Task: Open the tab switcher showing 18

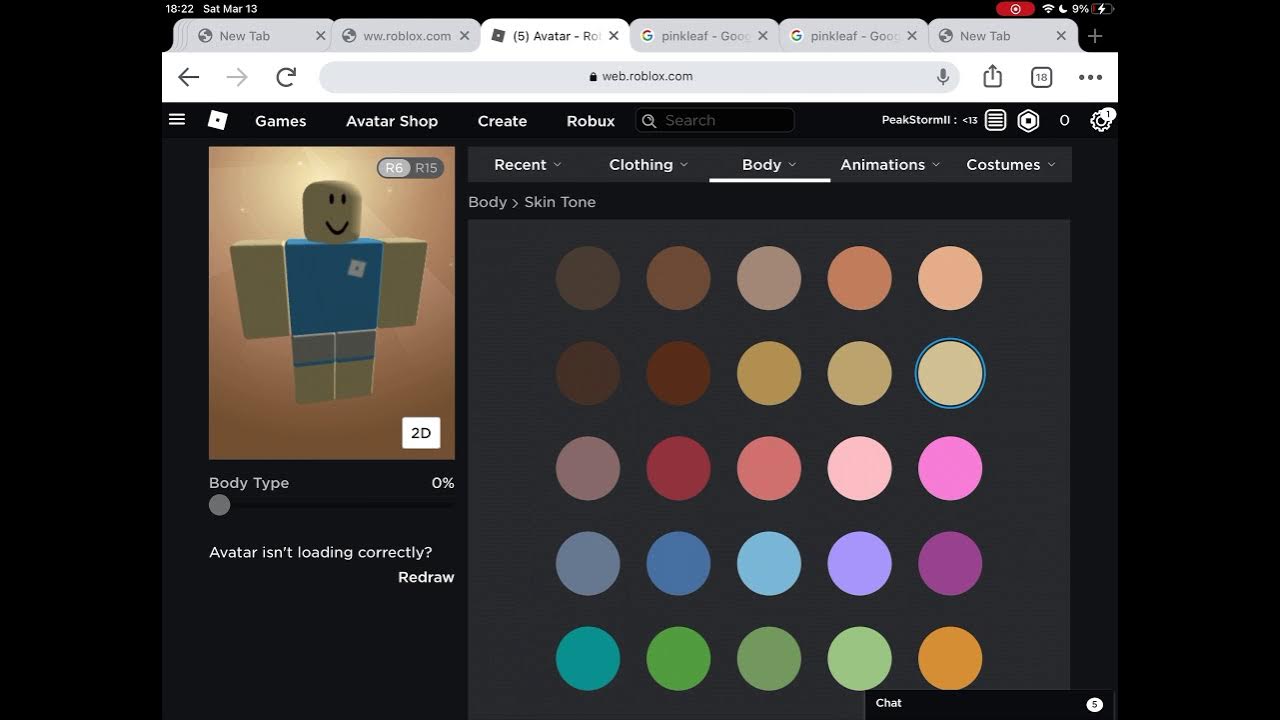Action: pos(1041,77)
